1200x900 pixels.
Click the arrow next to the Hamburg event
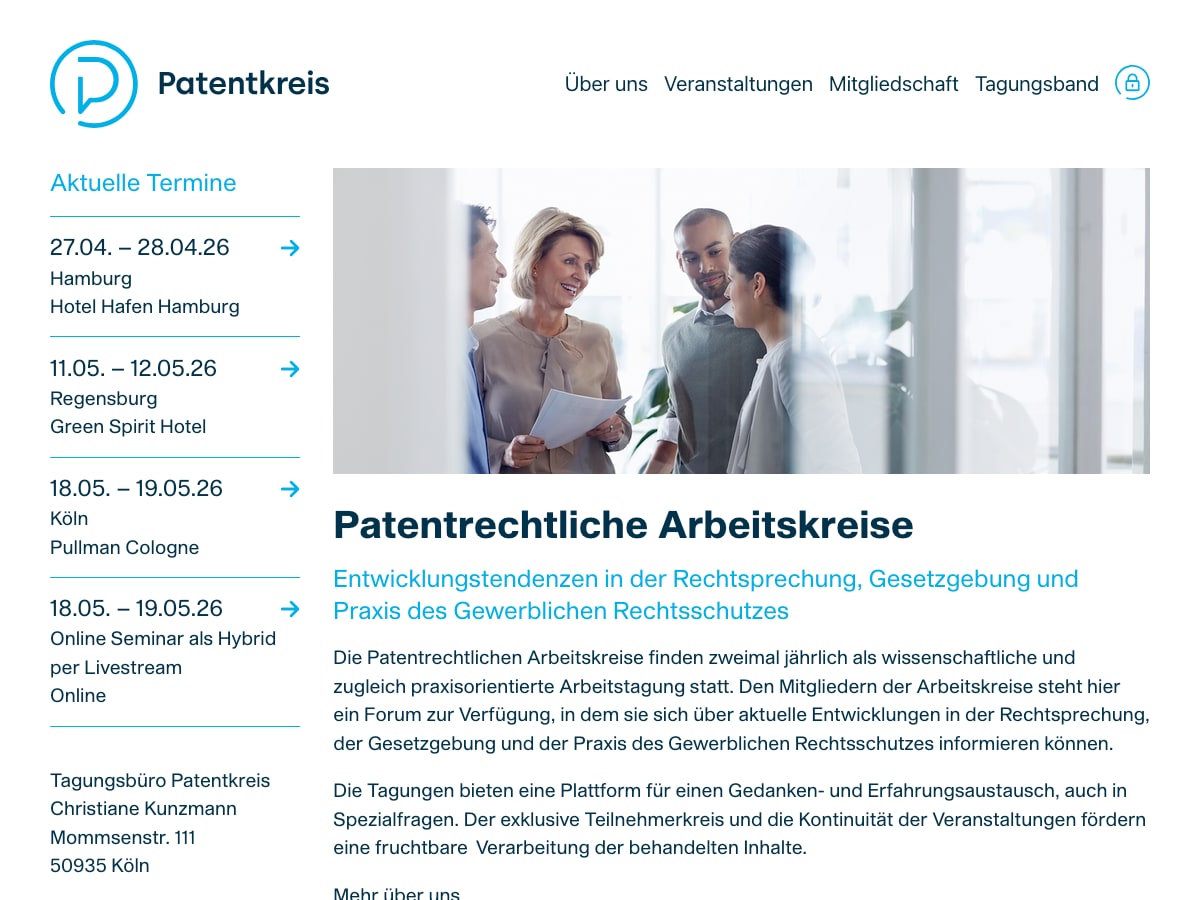point(290,248)
